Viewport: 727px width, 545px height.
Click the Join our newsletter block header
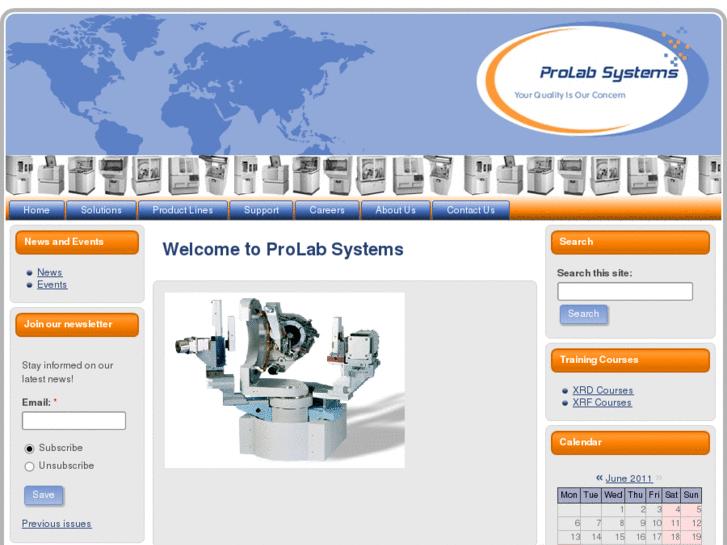(77, 324)
